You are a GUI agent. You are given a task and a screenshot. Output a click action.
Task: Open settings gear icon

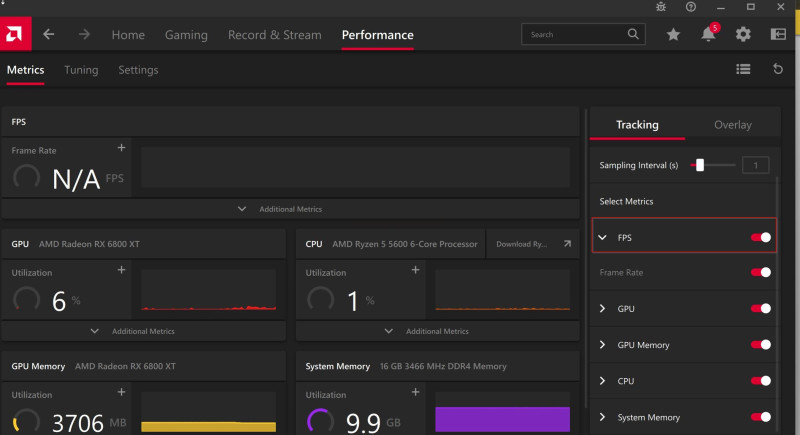743,34
